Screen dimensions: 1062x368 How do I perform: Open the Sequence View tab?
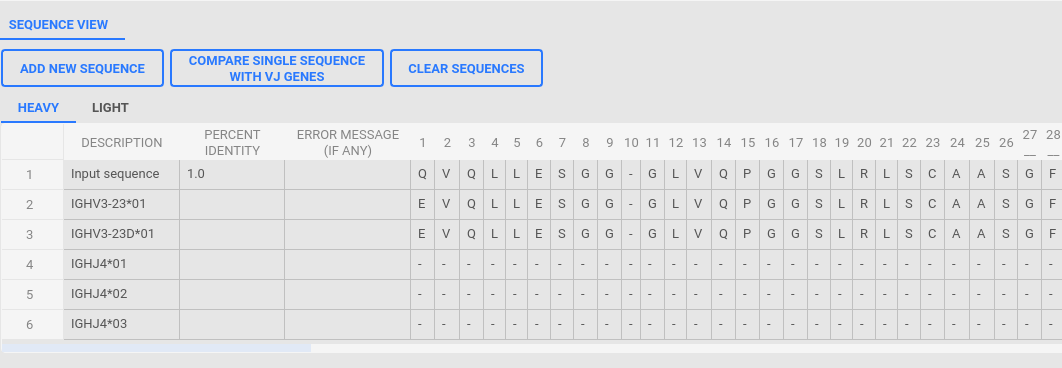(x=59, y=24)
